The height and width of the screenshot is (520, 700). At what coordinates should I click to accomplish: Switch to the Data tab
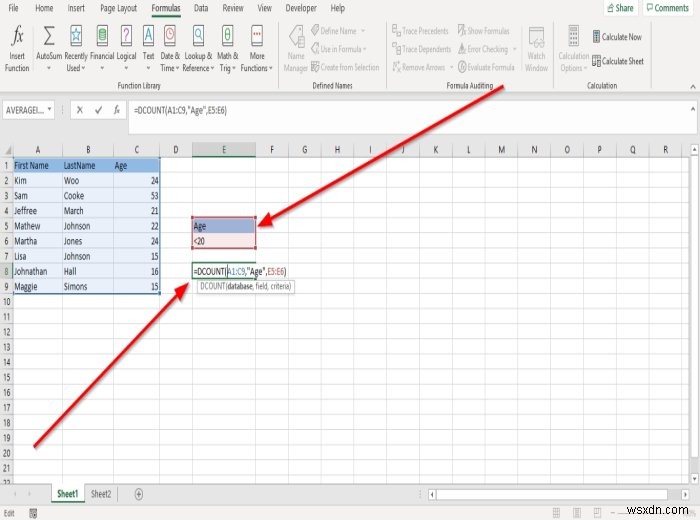[x=201, y=8]
